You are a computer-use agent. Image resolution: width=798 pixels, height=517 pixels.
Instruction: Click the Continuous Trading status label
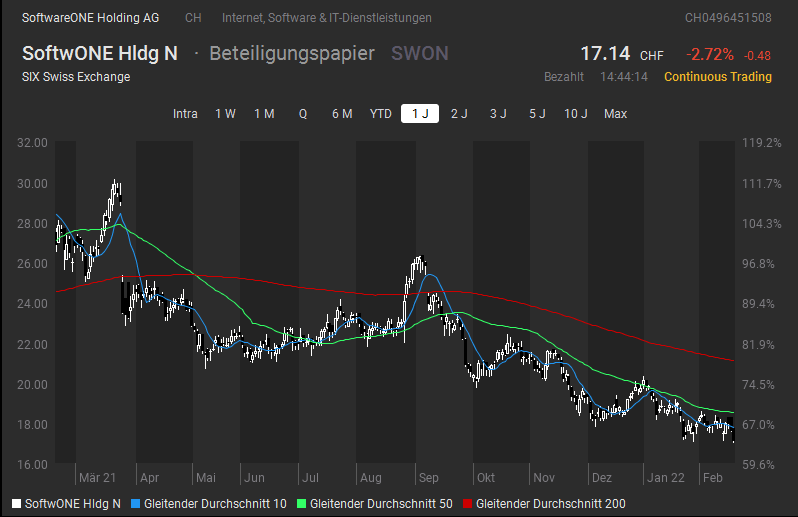pos(717,77)
